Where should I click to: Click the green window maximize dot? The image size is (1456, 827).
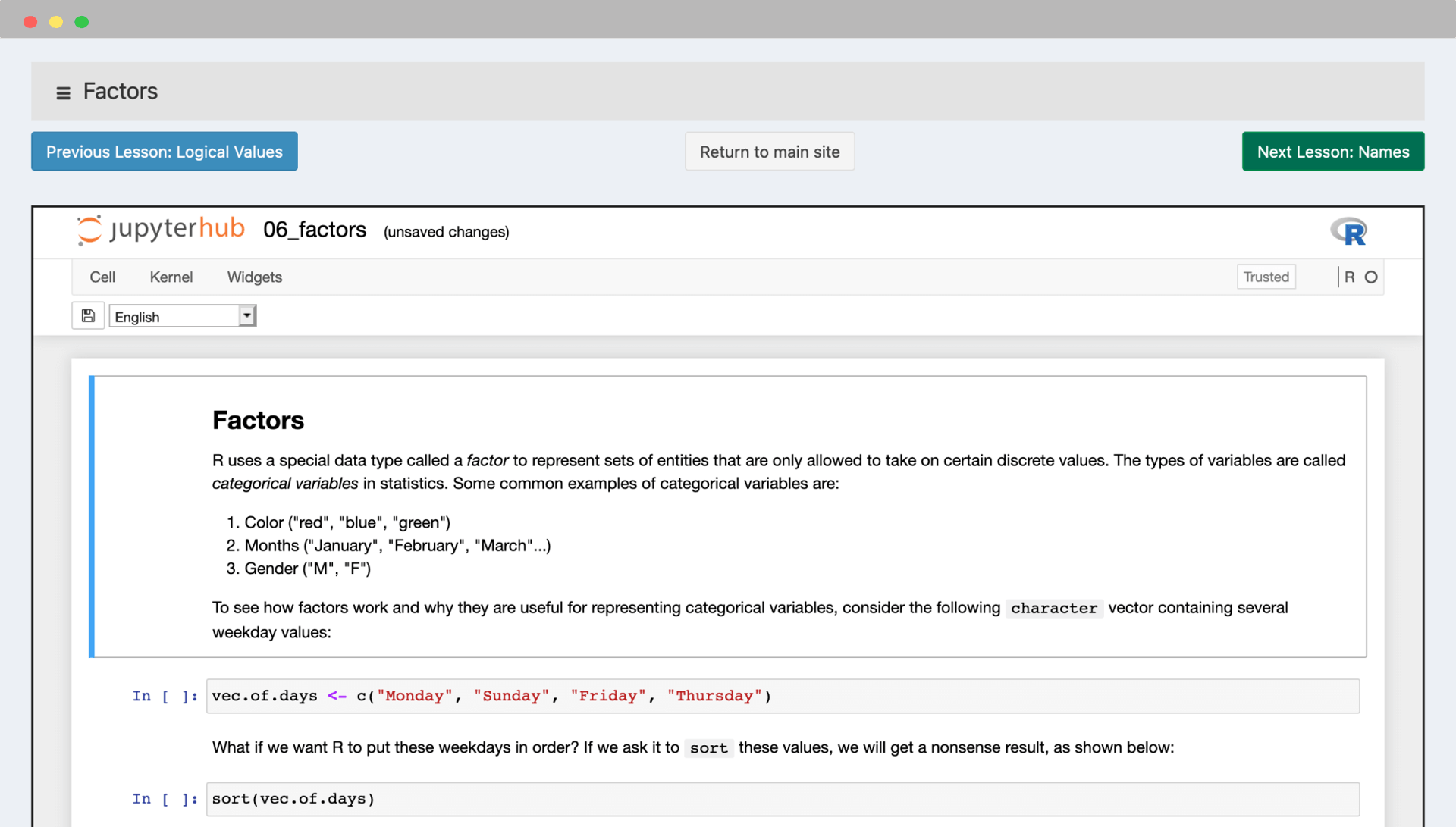(82, 22)
